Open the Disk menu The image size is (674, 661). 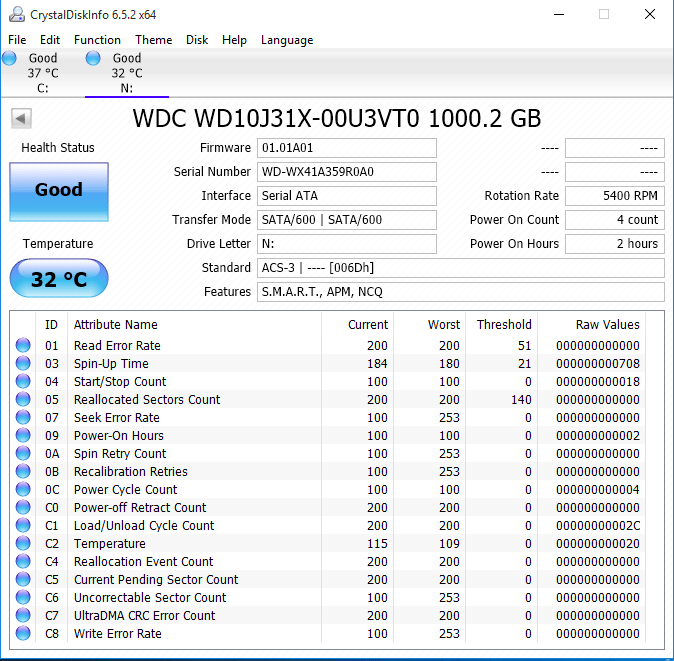click(197, 40)
